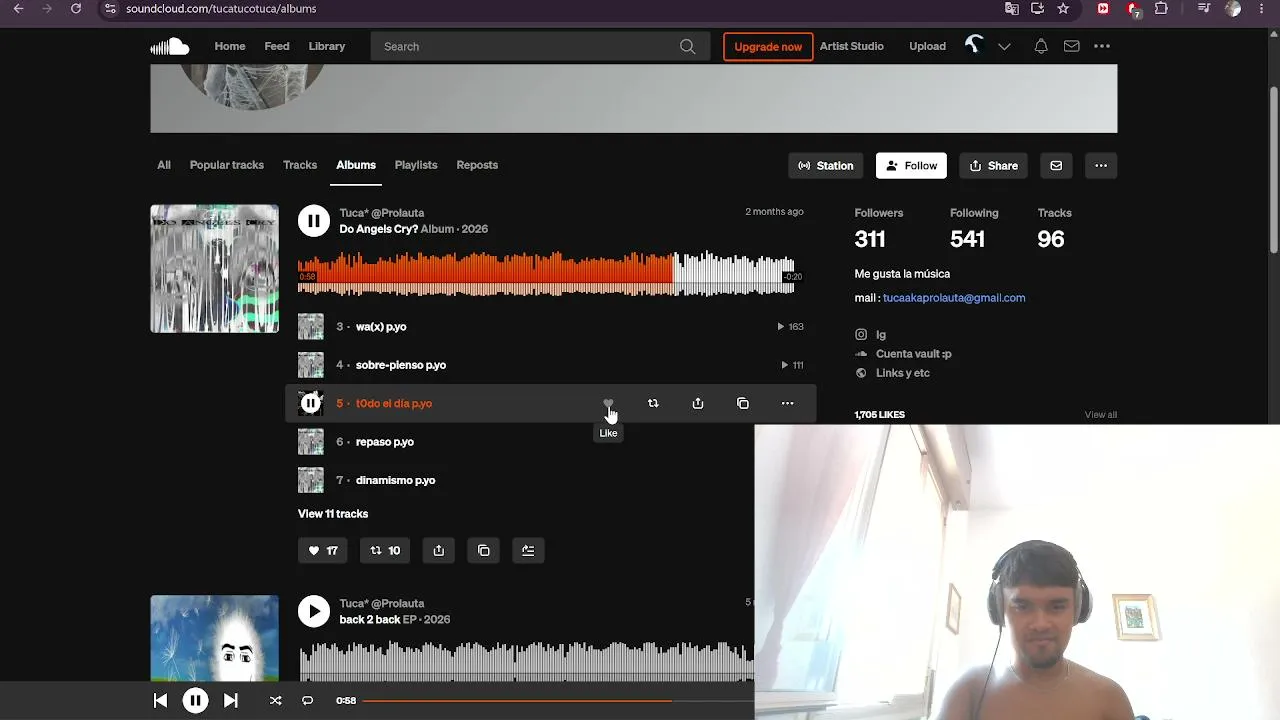Image resolution: width=1280 pixels, height=720 pixels.
Task: Bookmark this page with the star
Action: click(x=1063, y=9)
